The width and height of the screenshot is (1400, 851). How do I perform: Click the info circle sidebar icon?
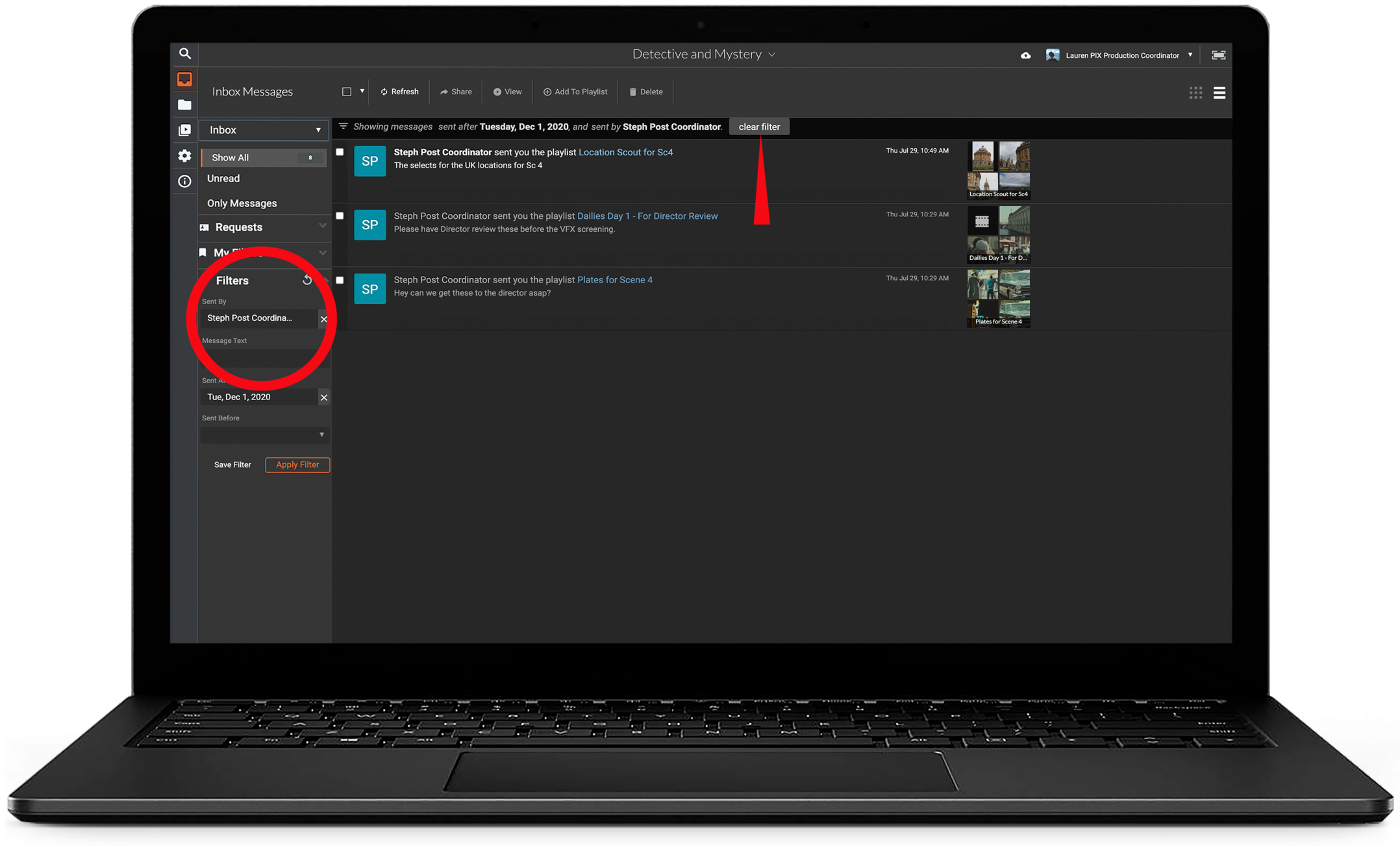tap(184, 181)
